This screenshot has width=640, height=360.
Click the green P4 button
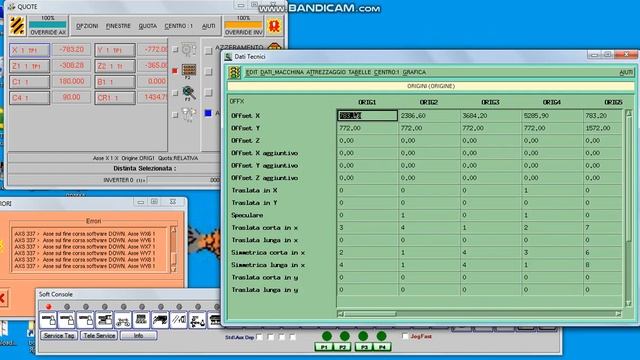[382, 347]
